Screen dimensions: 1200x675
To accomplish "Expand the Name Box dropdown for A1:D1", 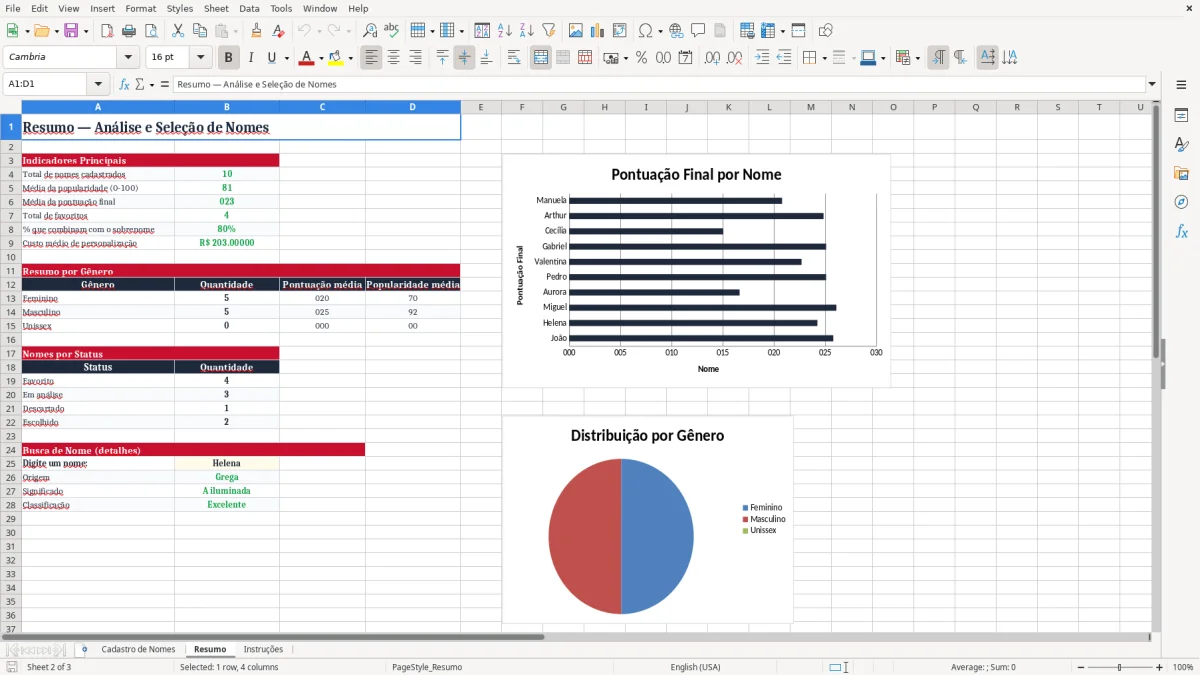I will click(x=98, y=84).
